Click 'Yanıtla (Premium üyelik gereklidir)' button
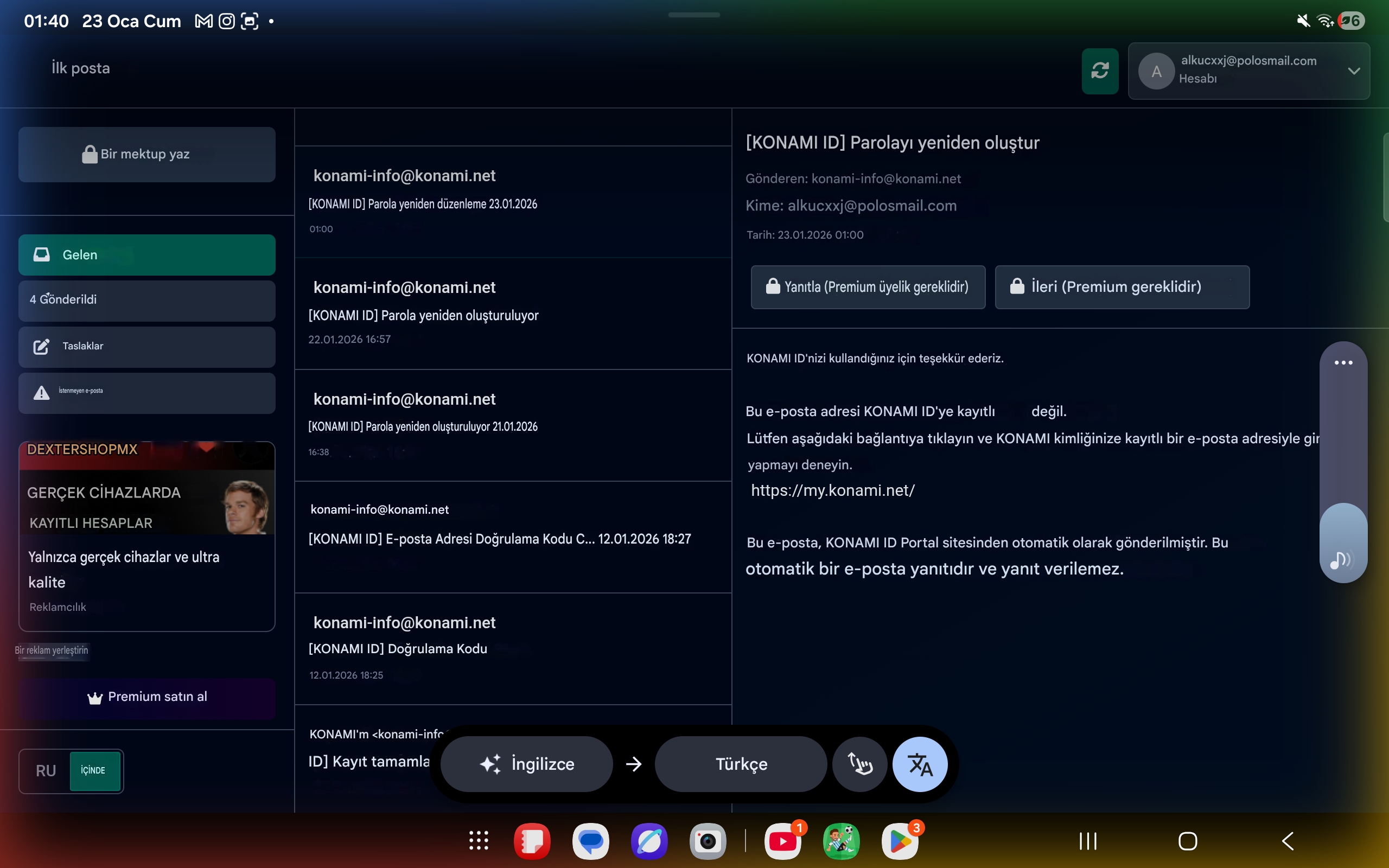 868,287
